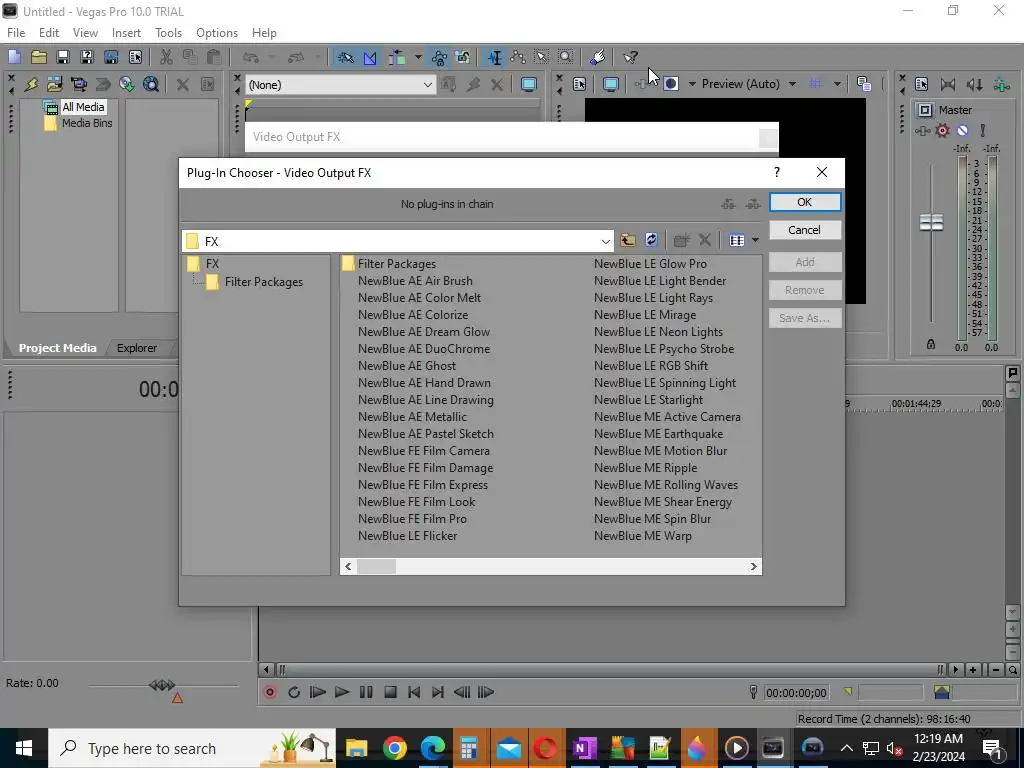
Task: Select NewBlue LE Starlight plug-in
Action: pos(648,400)
